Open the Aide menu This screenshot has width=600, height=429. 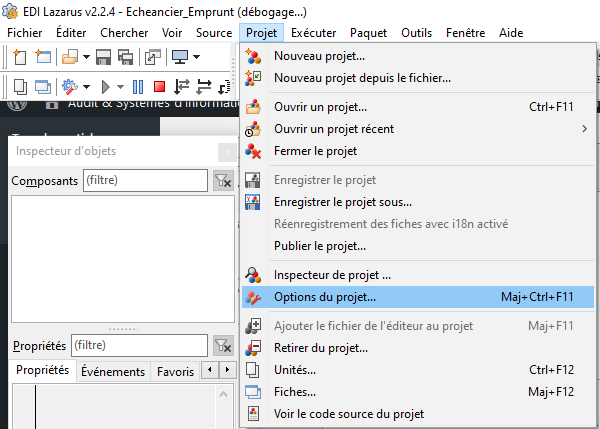click(511, 33)
